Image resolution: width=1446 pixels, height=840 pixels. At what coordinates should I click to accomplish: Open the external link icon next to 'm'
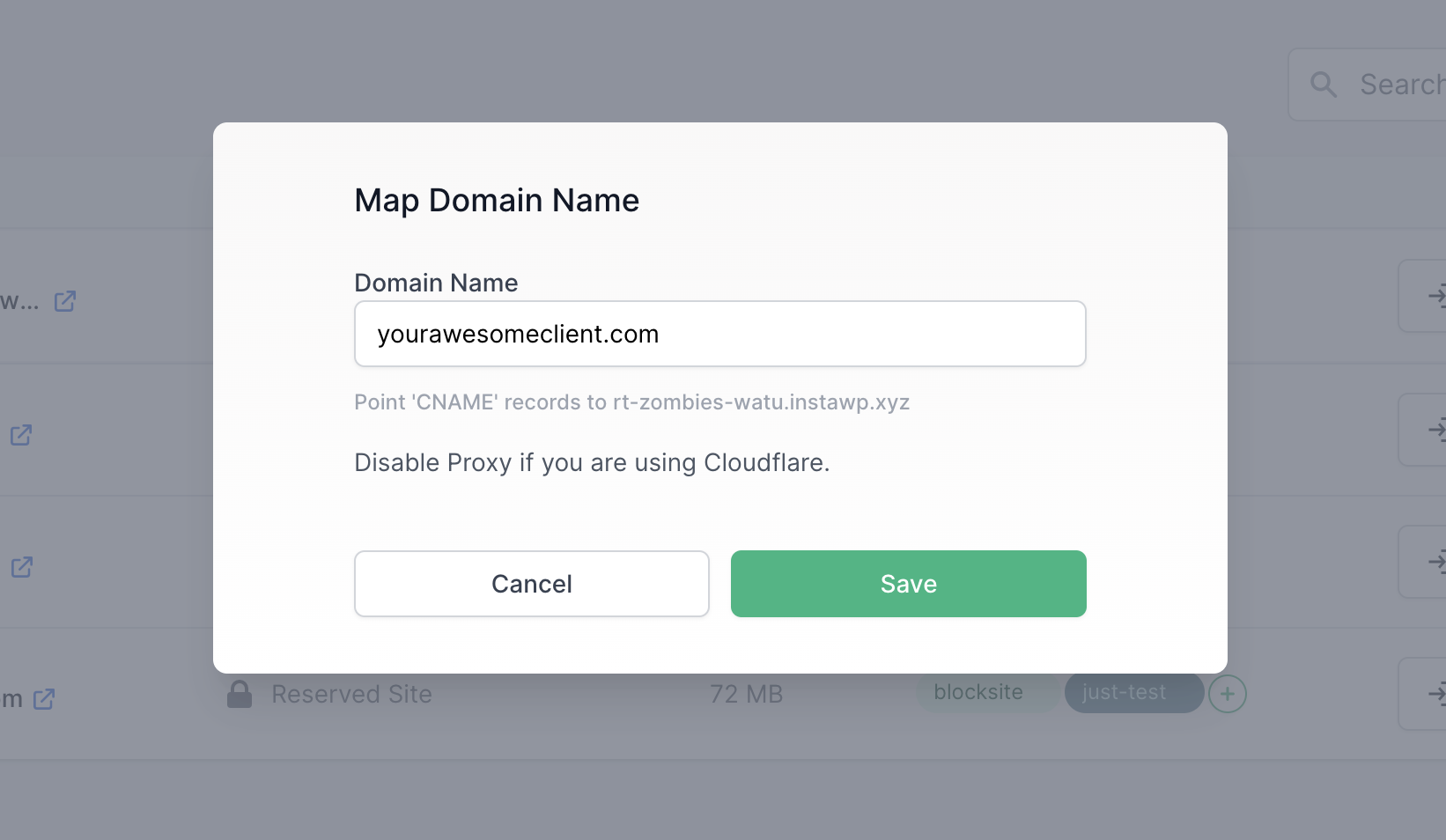44,699
